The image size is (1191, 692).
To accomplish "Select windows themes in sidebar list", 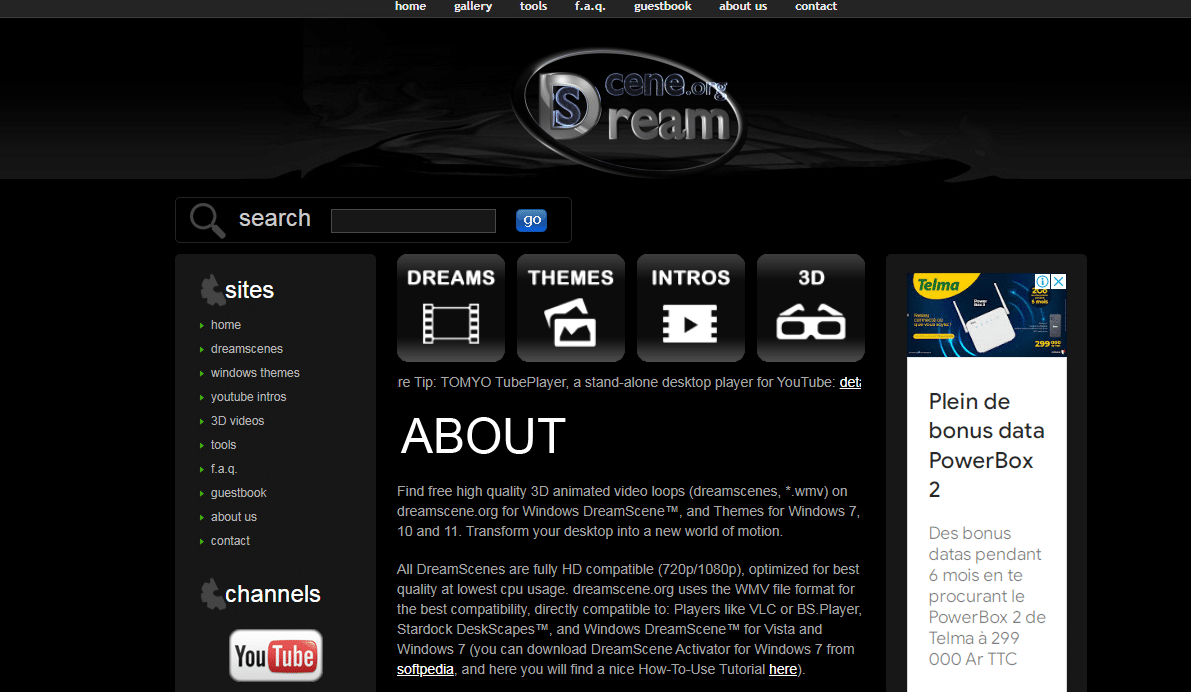I will [255, 373].
